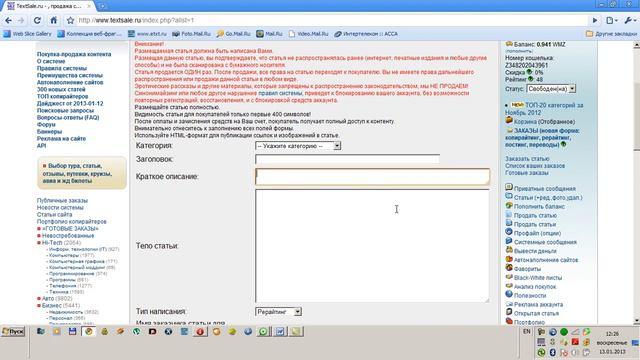Image resolution: width=640 pixels, height=360 pixels.
Task: Open the Форум link
Action: (46, 124)
